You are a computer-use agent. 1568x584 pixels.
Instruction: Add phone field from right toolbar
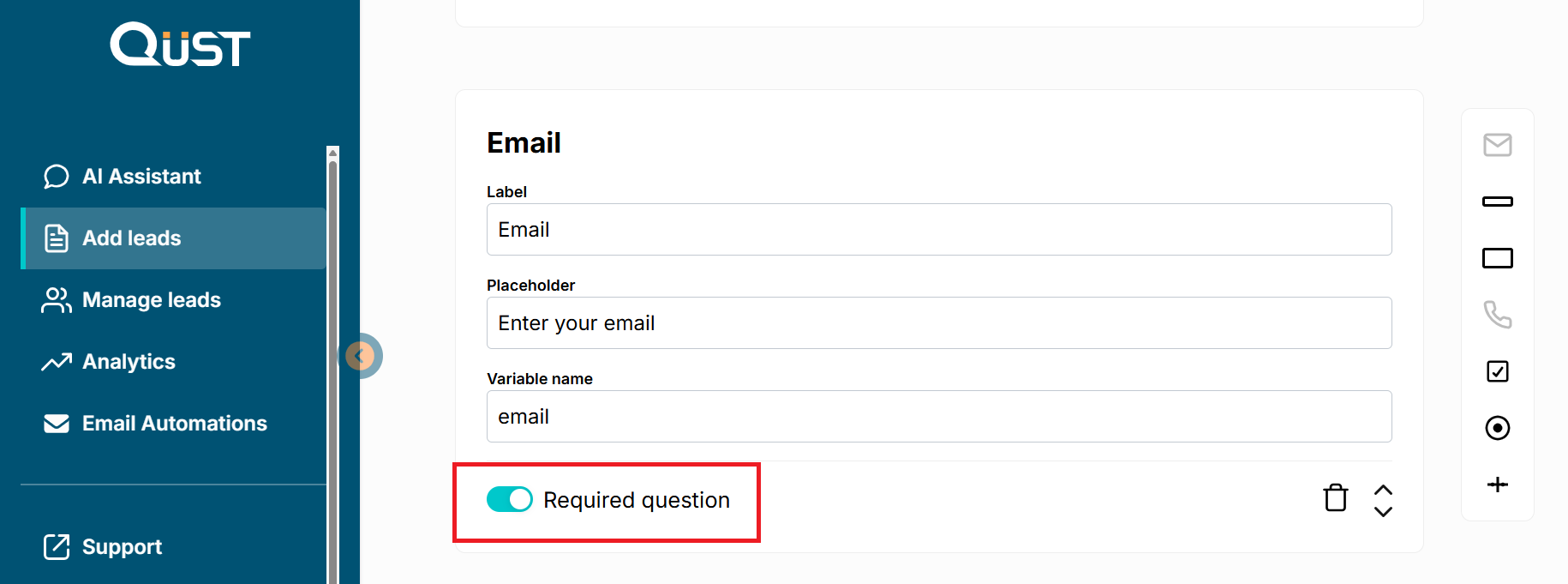1497,315
